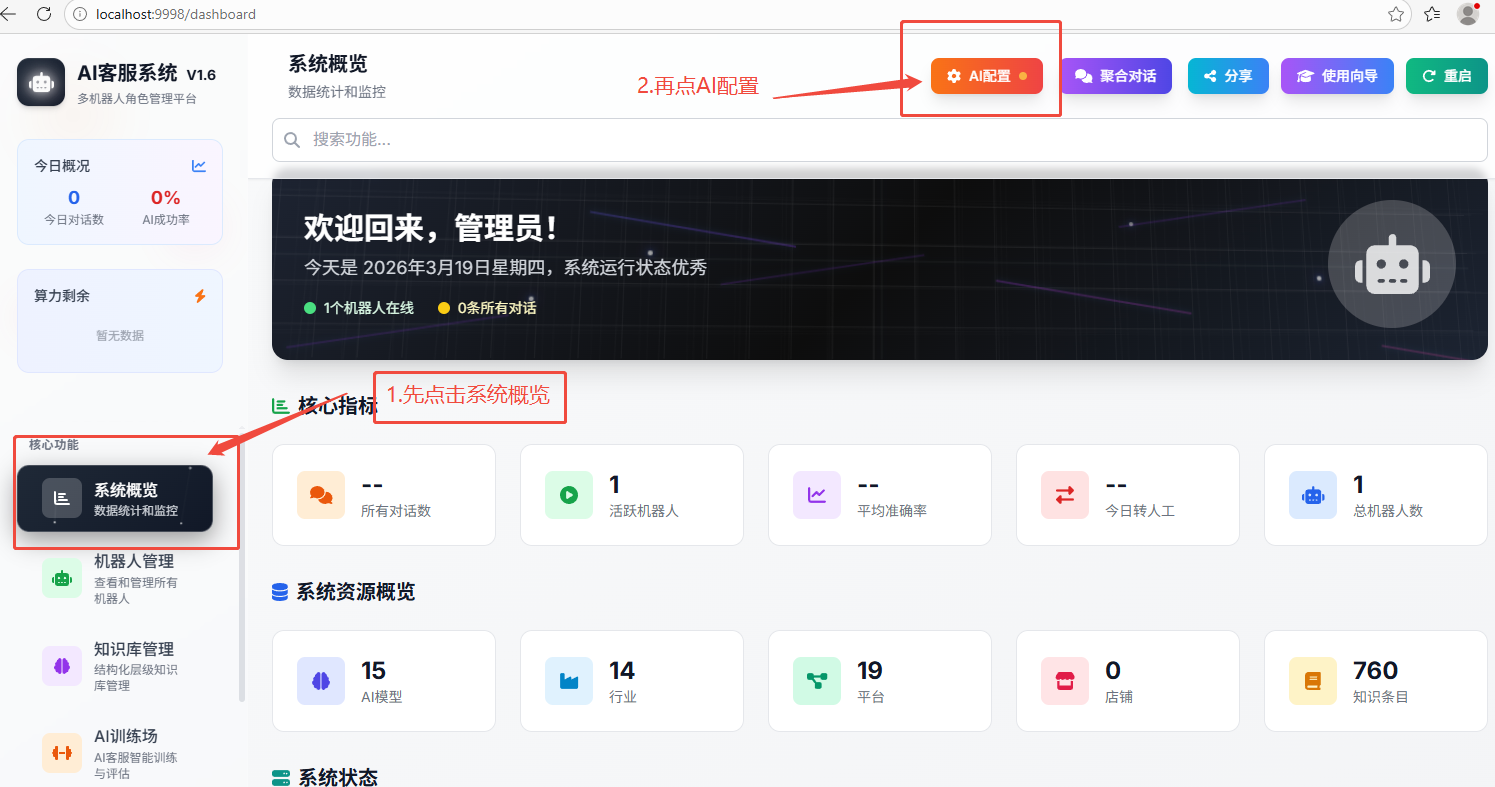Click the 平均准确率 chart icon
The width and height of the screenshot is (1495, 787).
(817, 495)
